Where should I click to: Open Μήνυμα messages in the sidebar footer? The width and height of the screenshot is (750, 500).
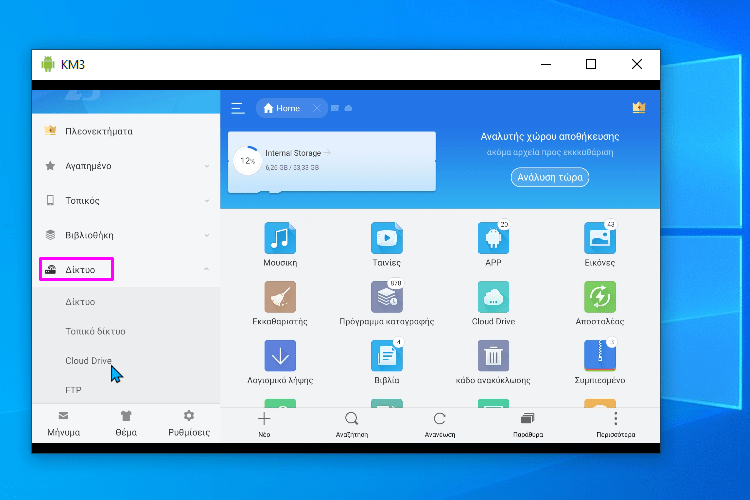[x=64, y=423]
